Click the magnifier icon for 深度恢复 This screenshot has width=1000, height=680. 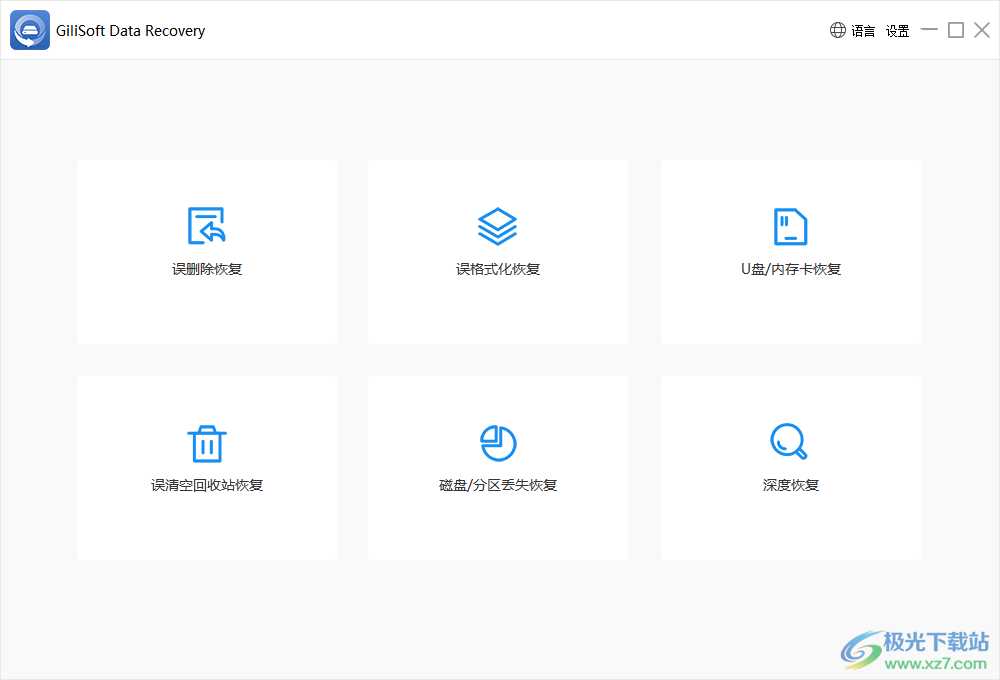pyautogui.click(x=790, y=441)
